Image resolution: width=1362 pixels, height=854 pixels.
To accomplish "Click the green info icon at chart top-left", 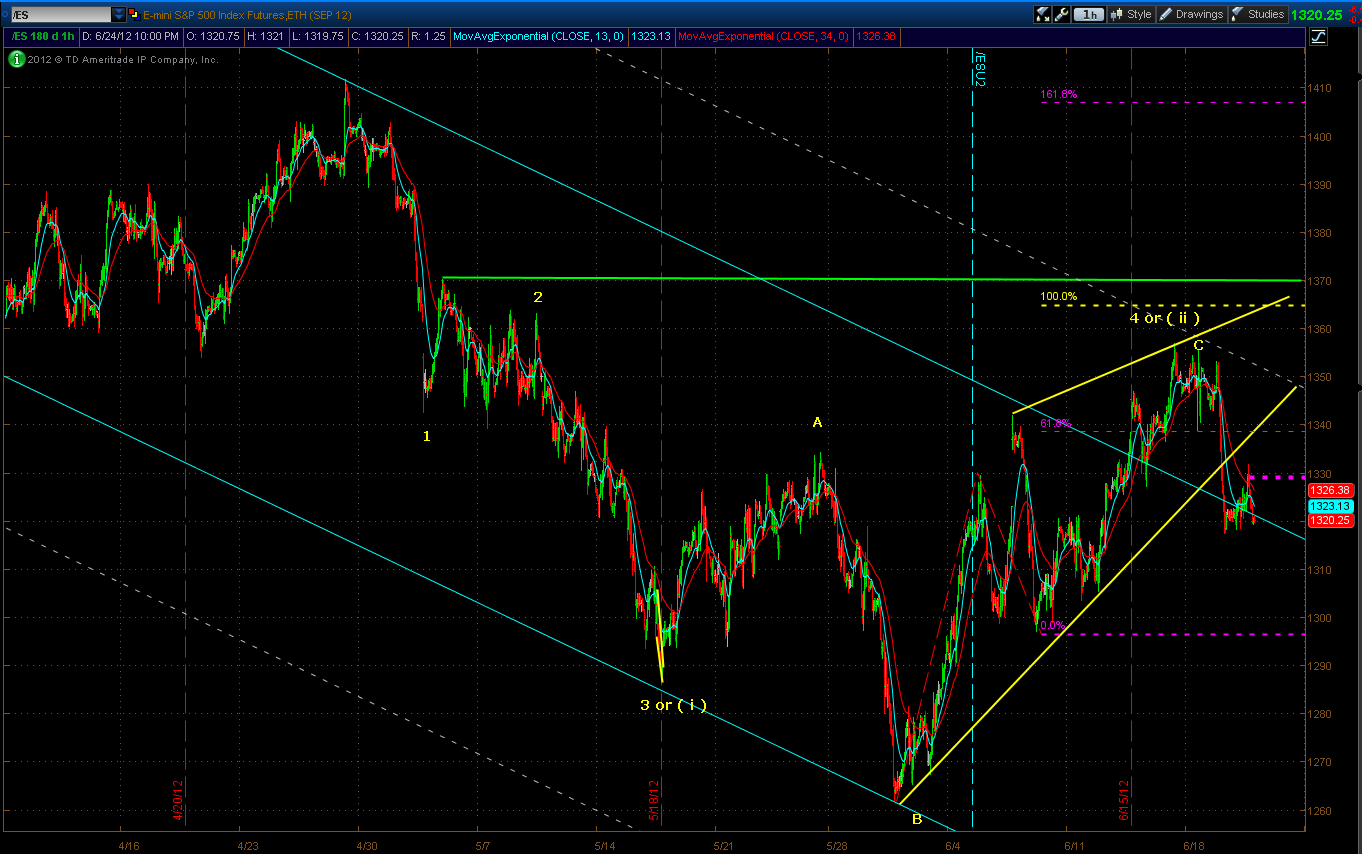I will tap(15, 59).
